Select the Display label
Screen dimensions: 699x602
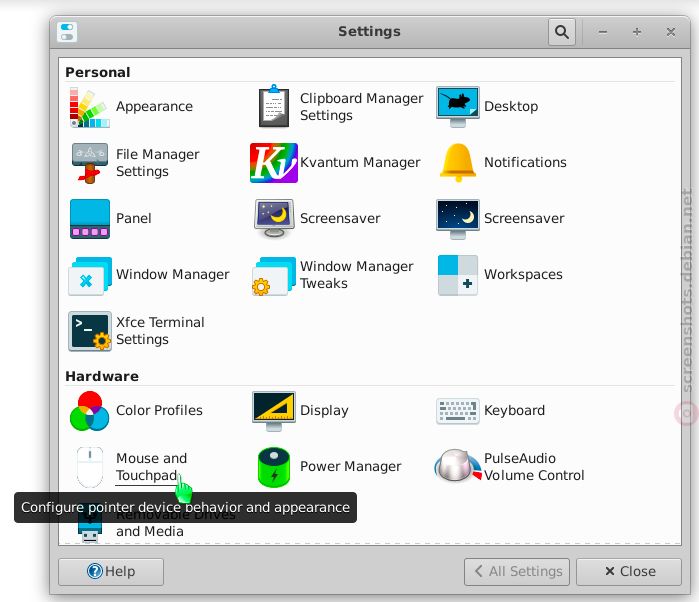[324, 411]
